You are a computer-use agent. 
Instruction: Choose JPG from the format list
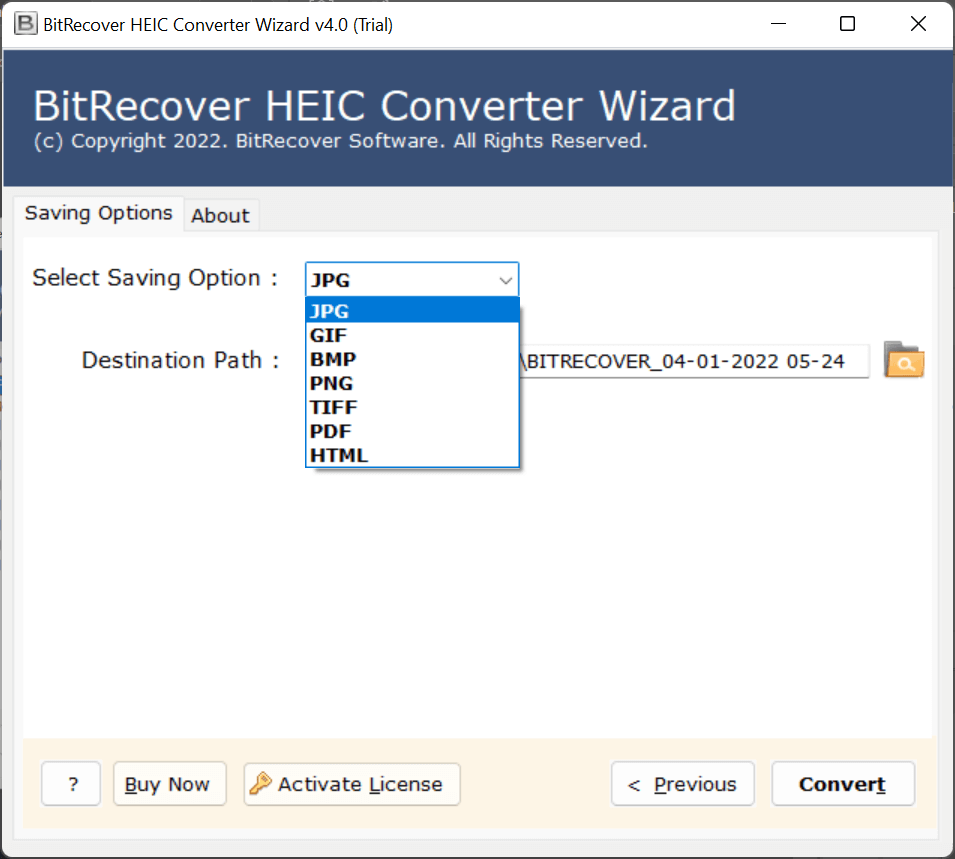(412, 311)
